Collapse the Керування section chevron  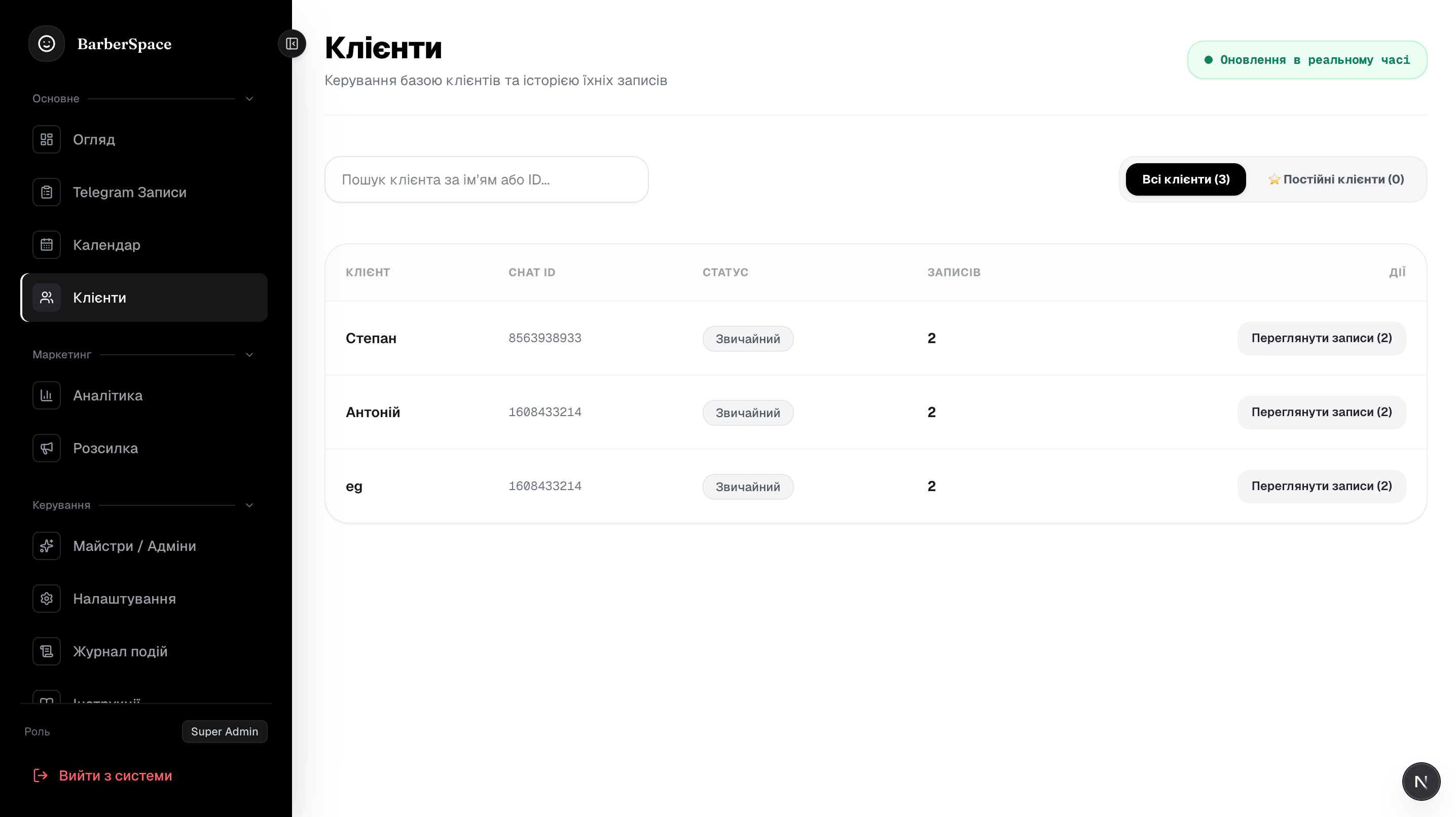pos(249,505)
